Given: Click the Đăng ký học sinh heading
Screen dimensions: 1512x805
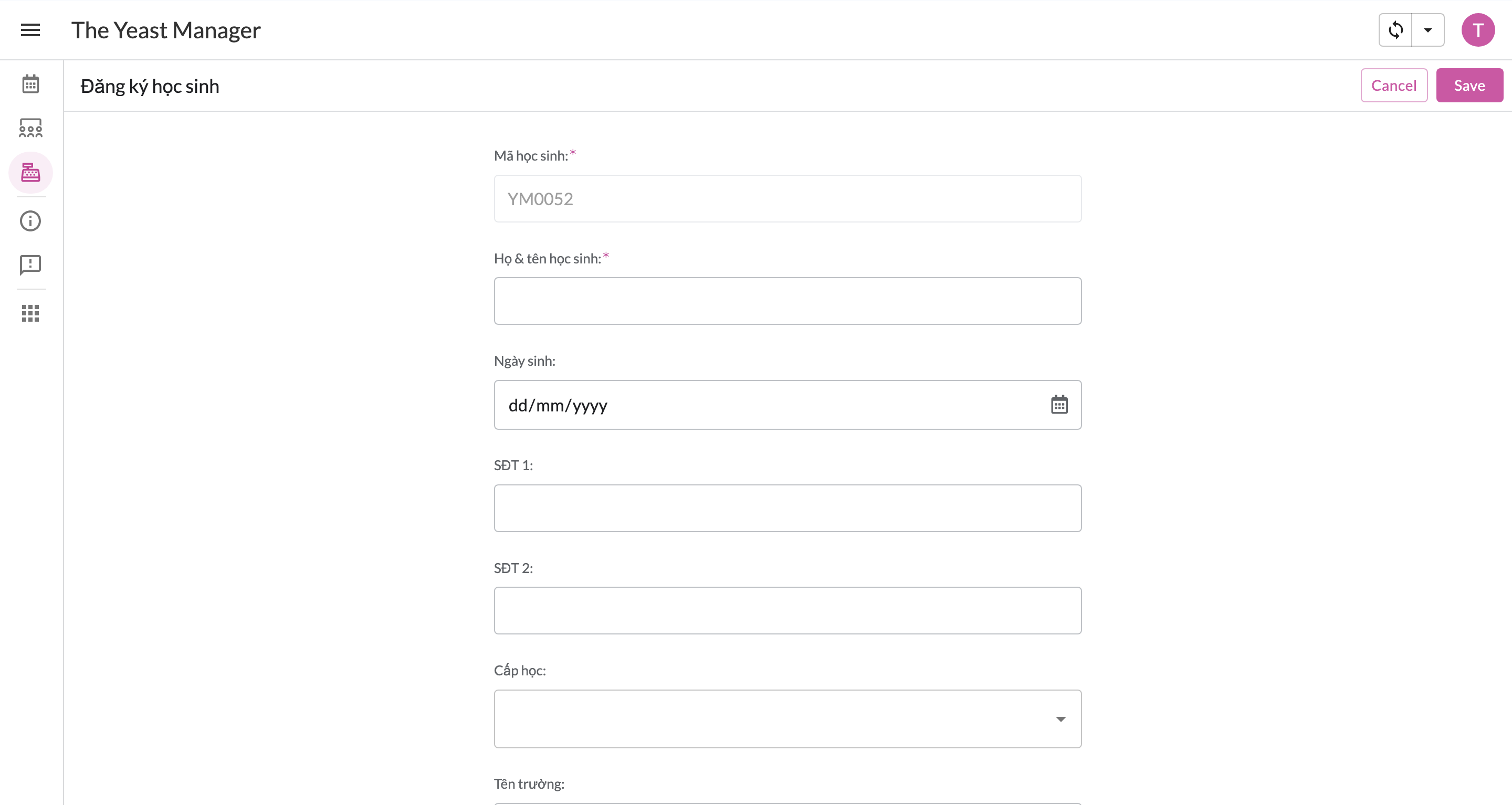Looking at the screenshot, I should click(150, 86).
